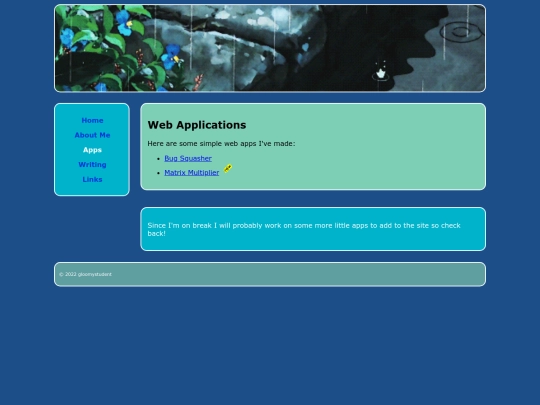Select the 'Web Applications' heading

click(197, 125)
